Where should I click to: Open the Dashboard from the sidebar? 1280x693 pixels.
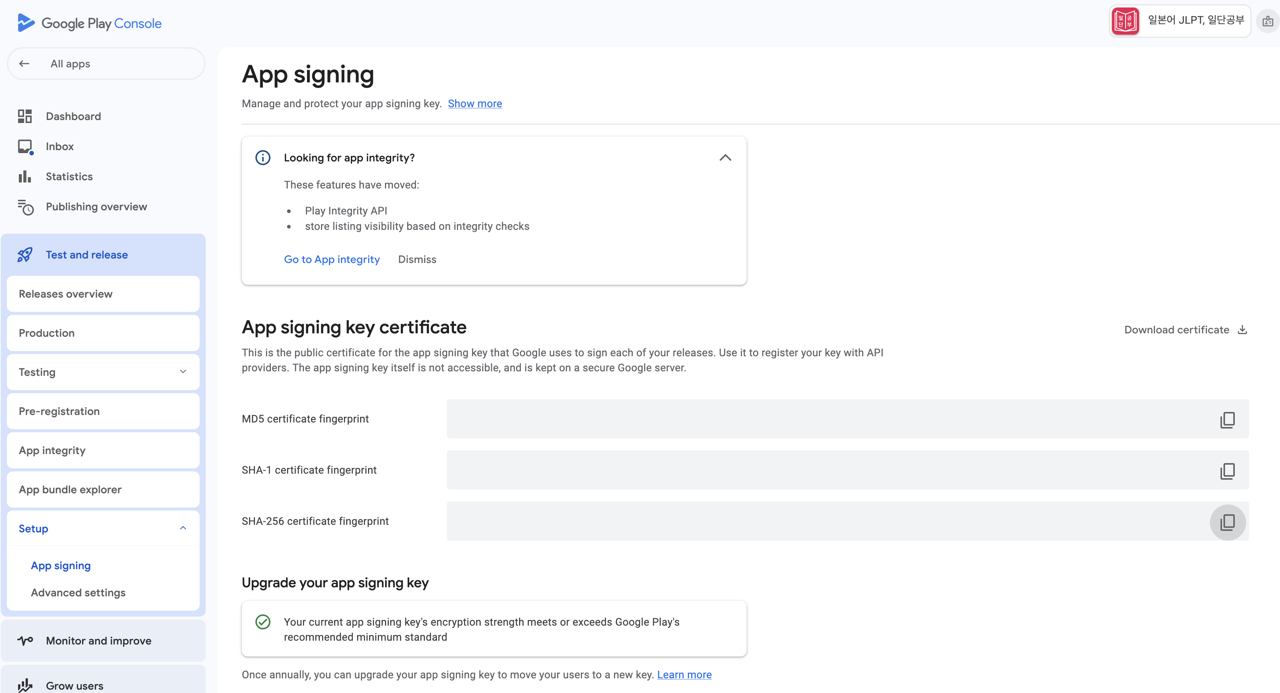(x=24, y=116)
